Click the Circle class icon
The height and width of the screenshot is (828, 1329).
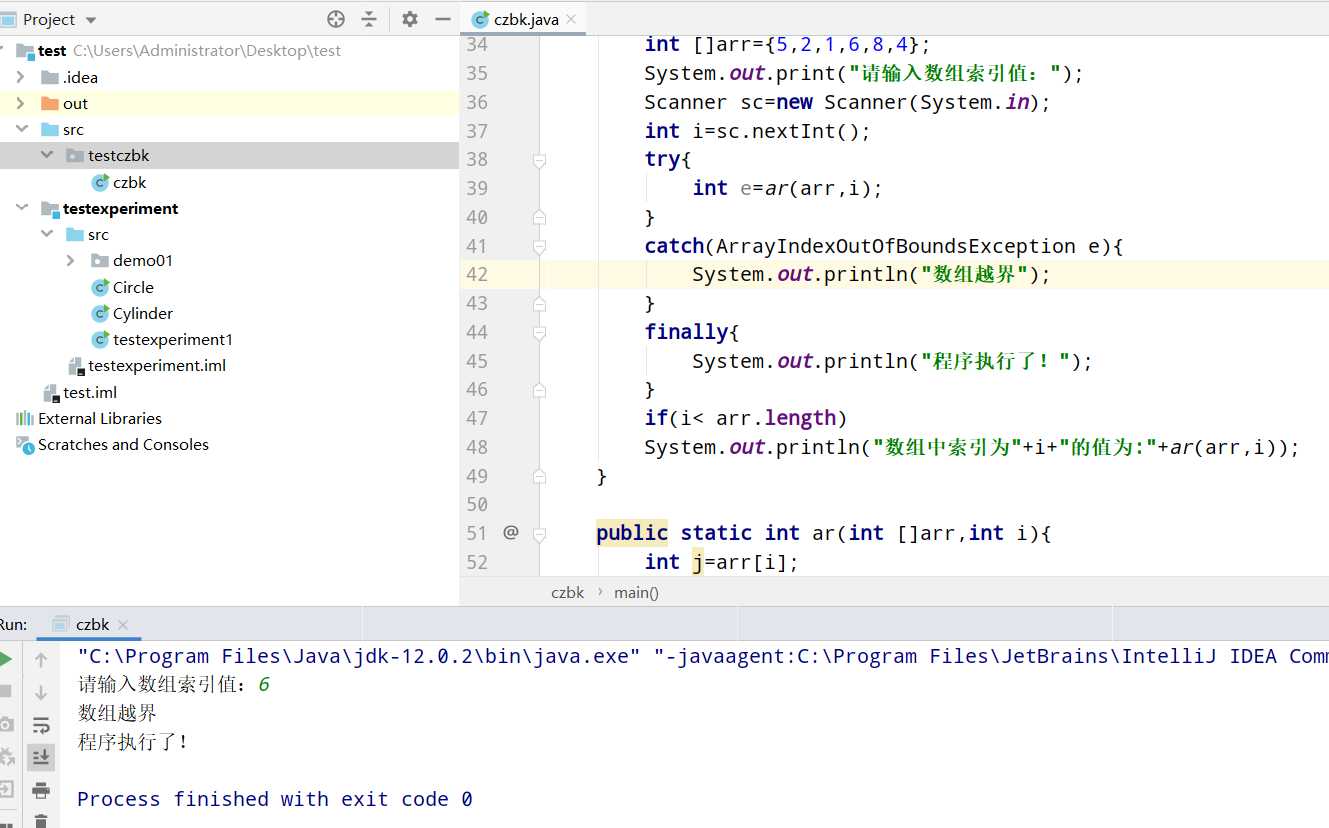tap(100, 287)
